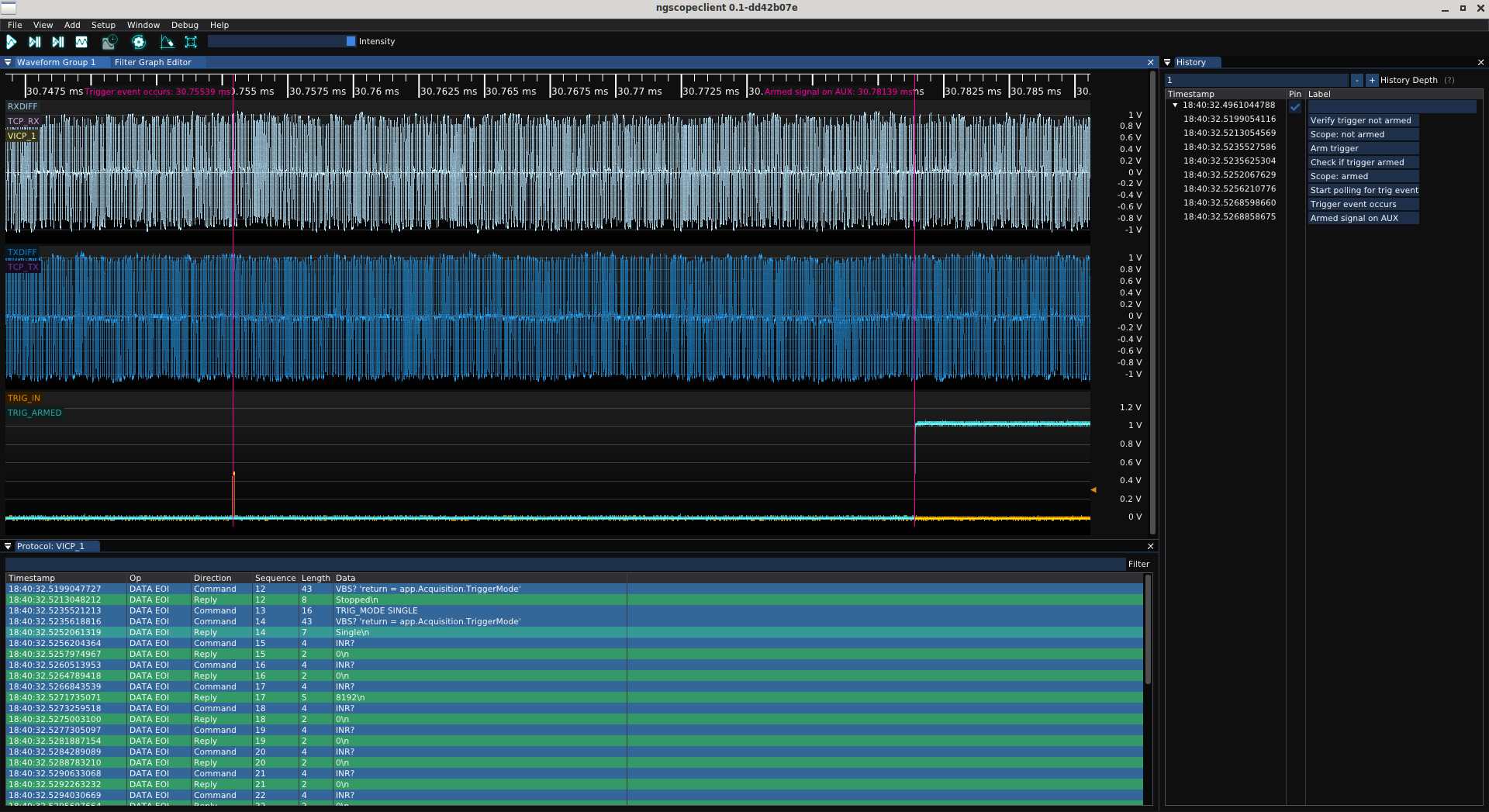Click the refresh settings gear icon

tap(139, 42)
